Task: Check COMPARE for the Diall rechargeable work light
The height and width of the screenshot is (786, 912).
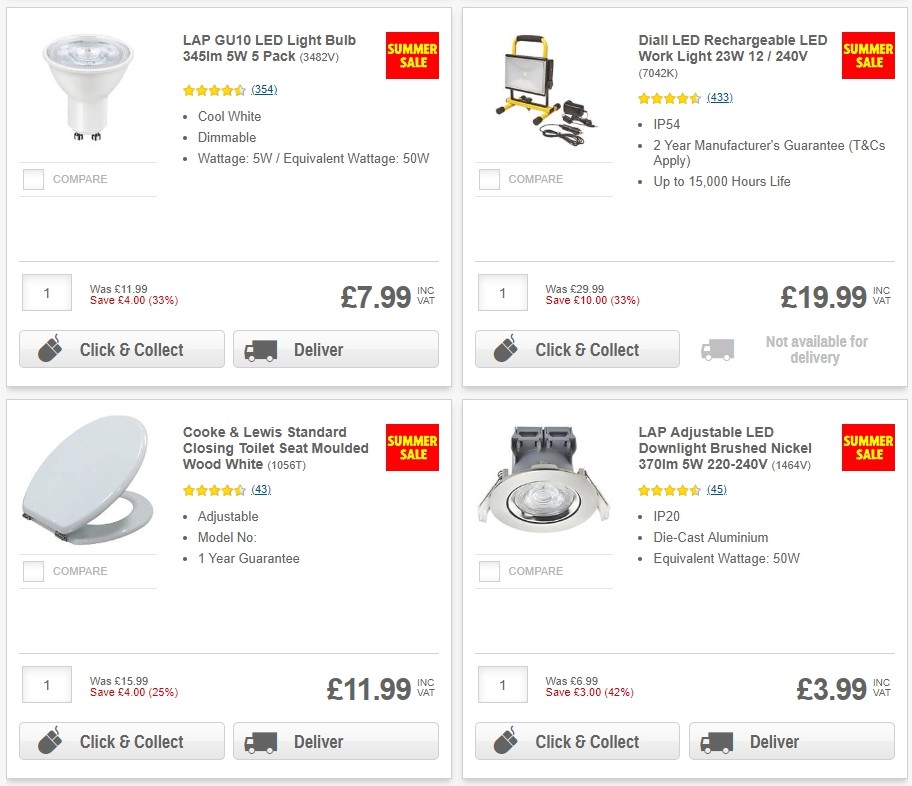Action: coord(489,179)
